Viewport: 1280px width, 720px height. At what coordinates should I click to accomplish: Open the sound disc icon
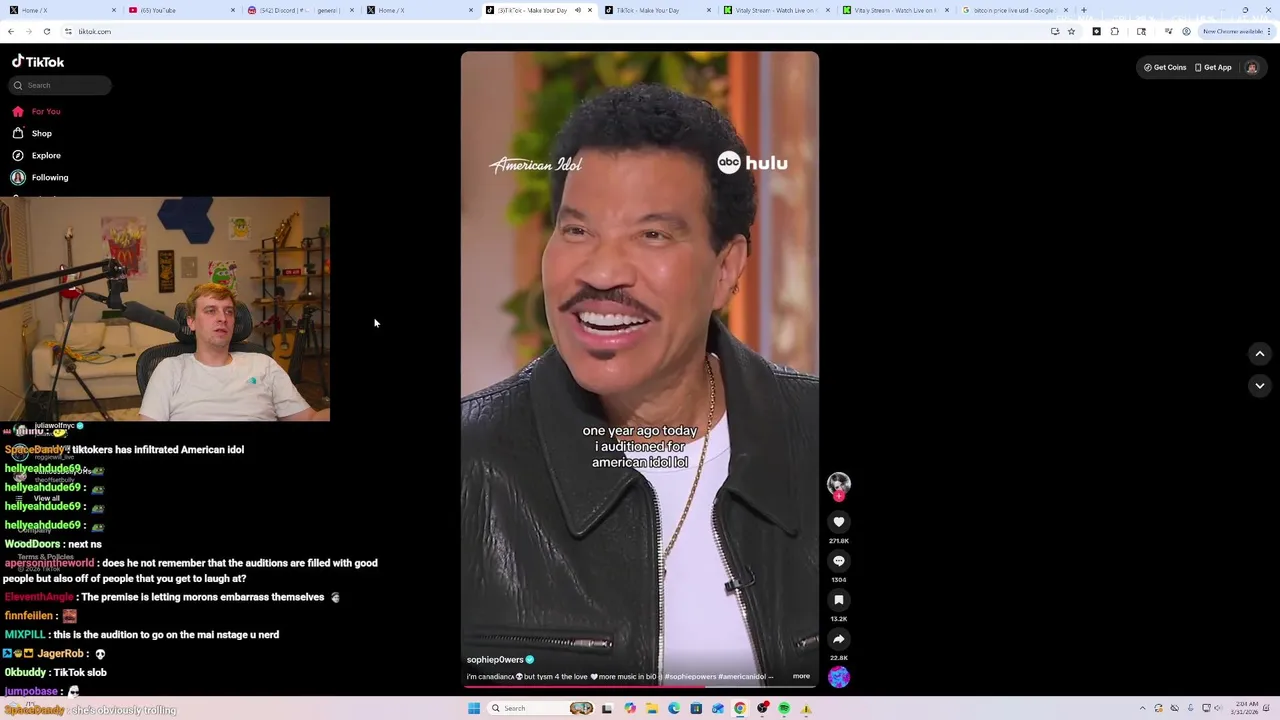[x=839, y=677]
